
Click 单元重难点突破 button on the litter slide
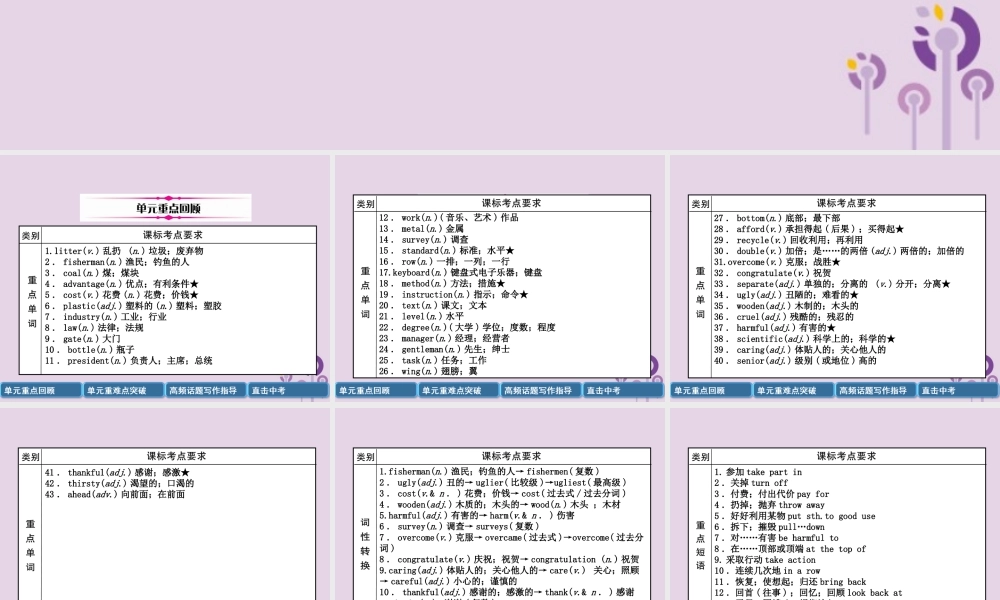(x=124, y=390)
